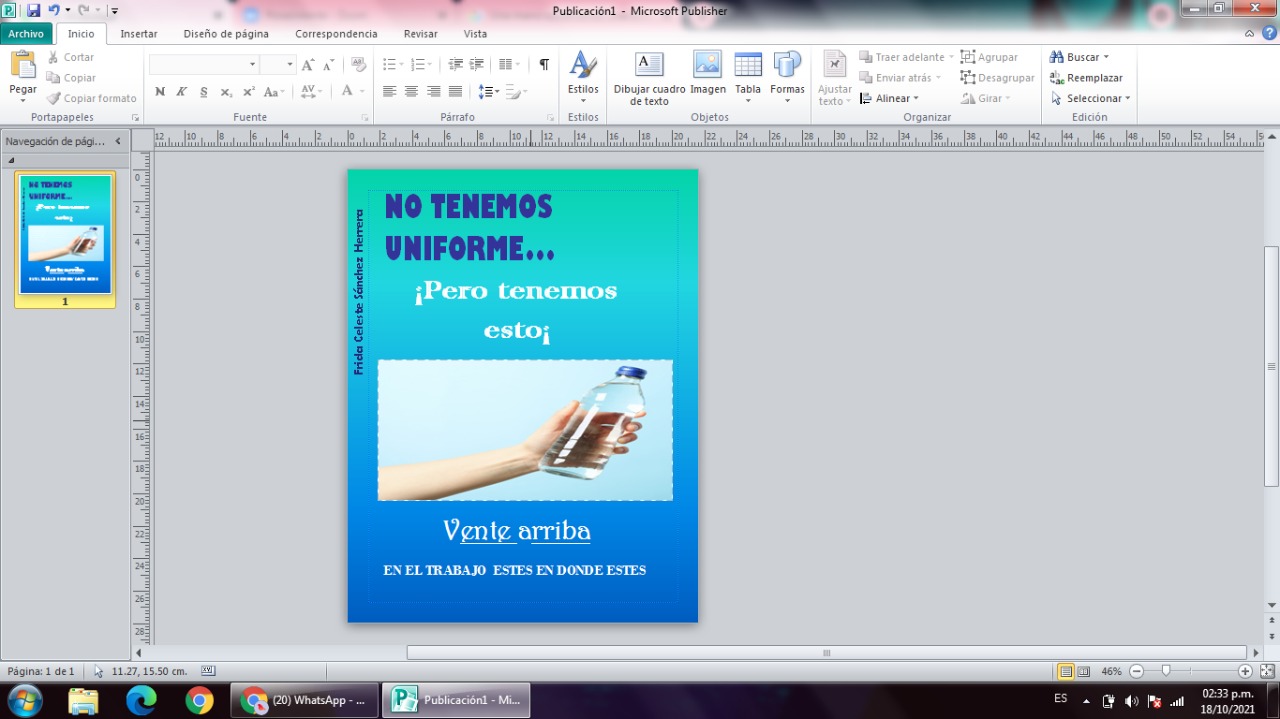The height and width of the screenshot is (719, 1280).
Task: Toggle subscript formatting
Action: [227, 91]
